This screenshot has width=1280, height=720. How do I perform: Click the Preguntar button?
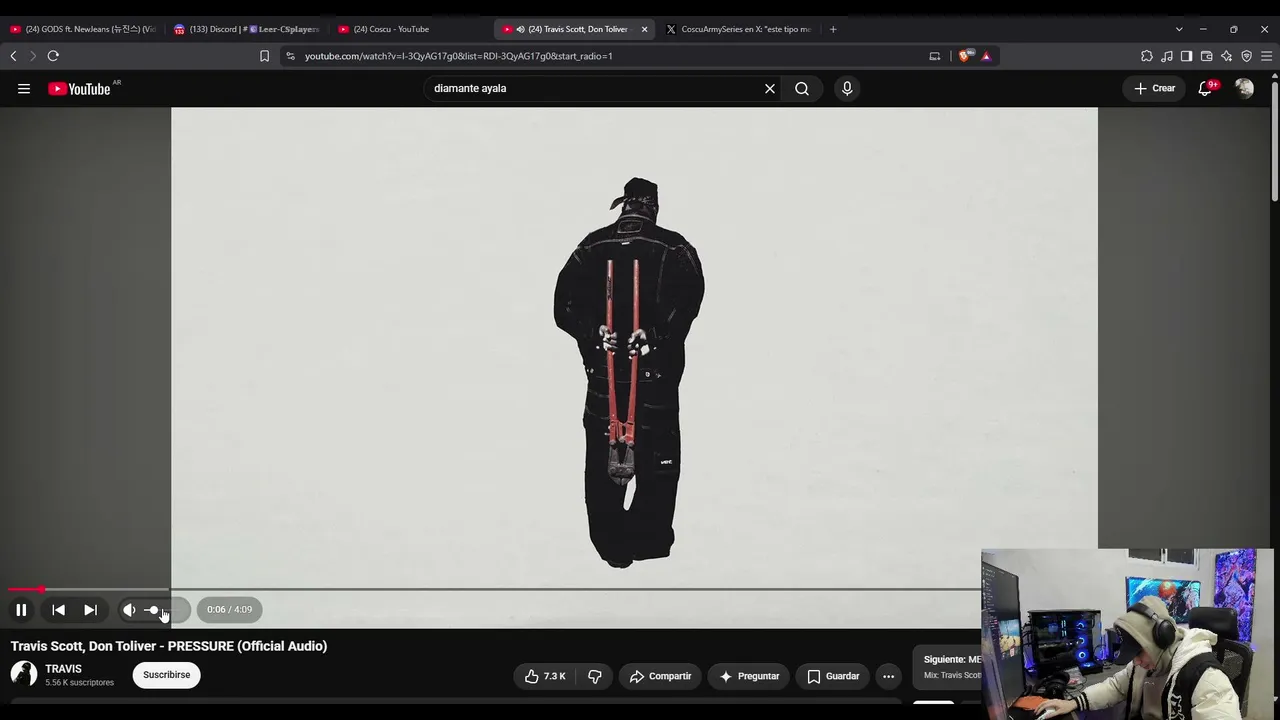749,677
